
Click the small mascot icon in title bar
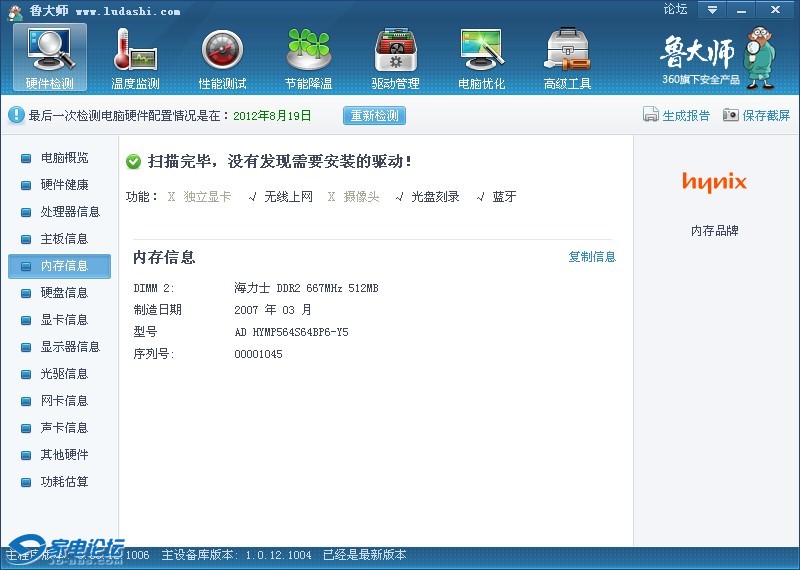[x=16, y=12]
